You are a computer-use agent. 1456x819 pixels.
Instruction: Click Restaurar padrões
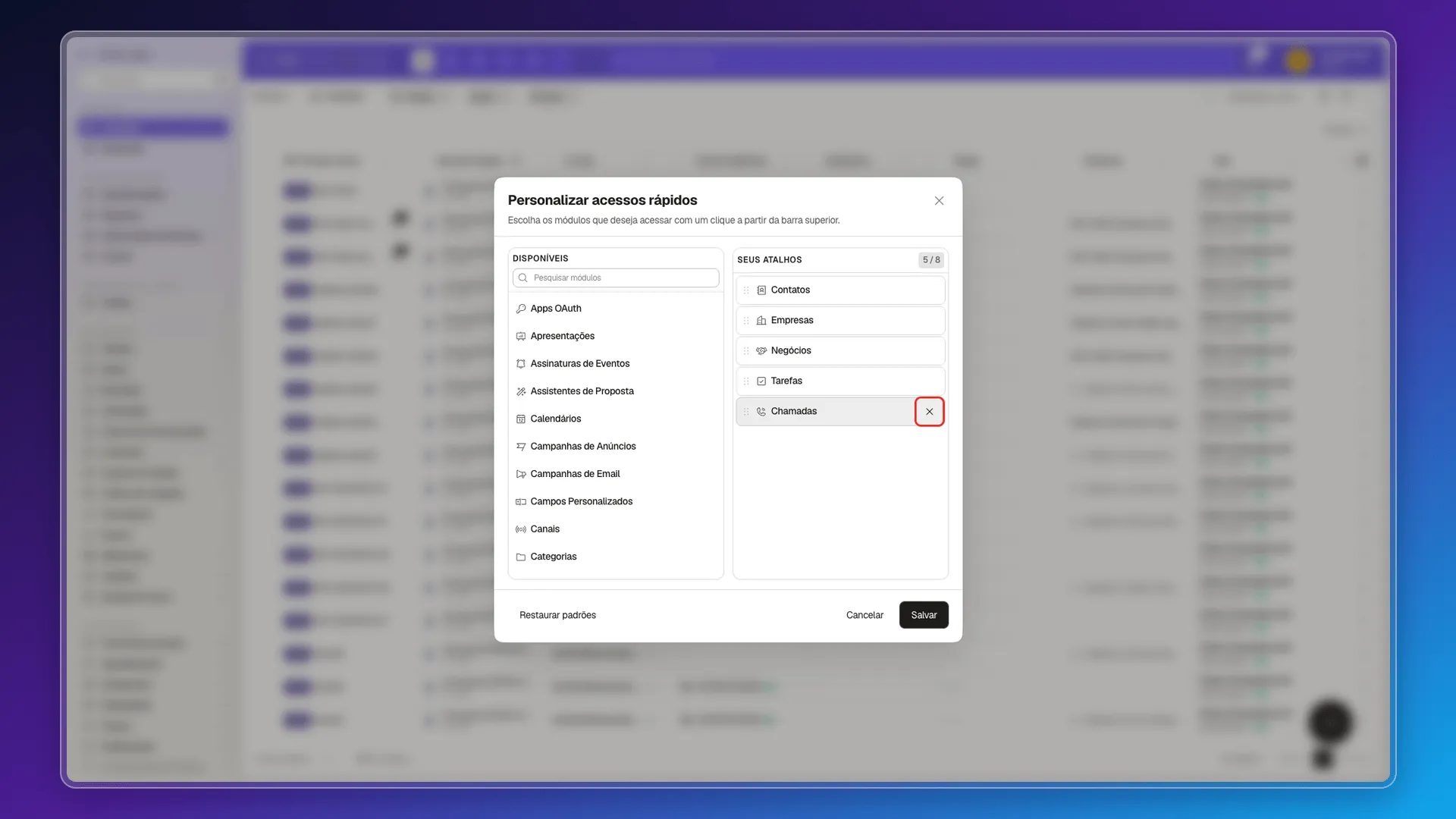[557, 615]
